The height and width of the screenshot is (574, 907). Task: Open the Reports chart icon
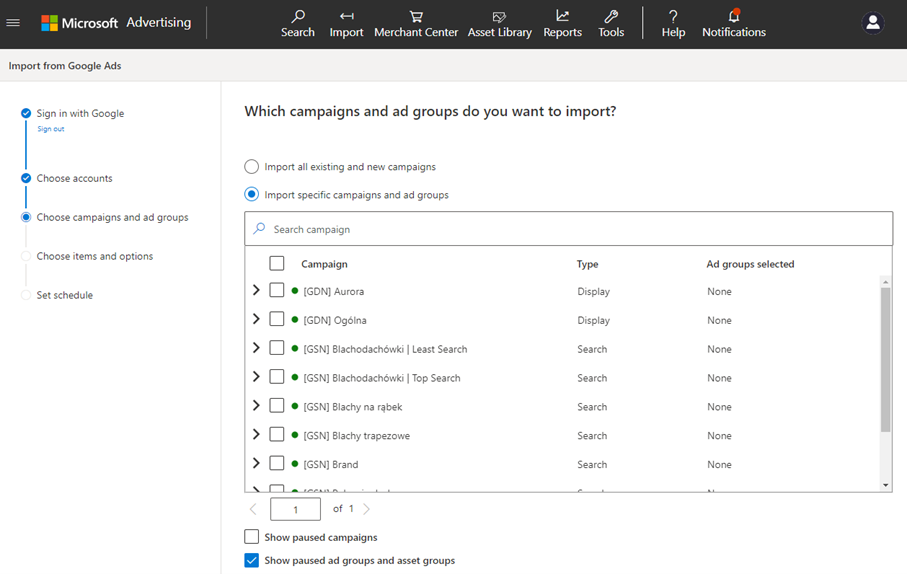coord(562,17)
